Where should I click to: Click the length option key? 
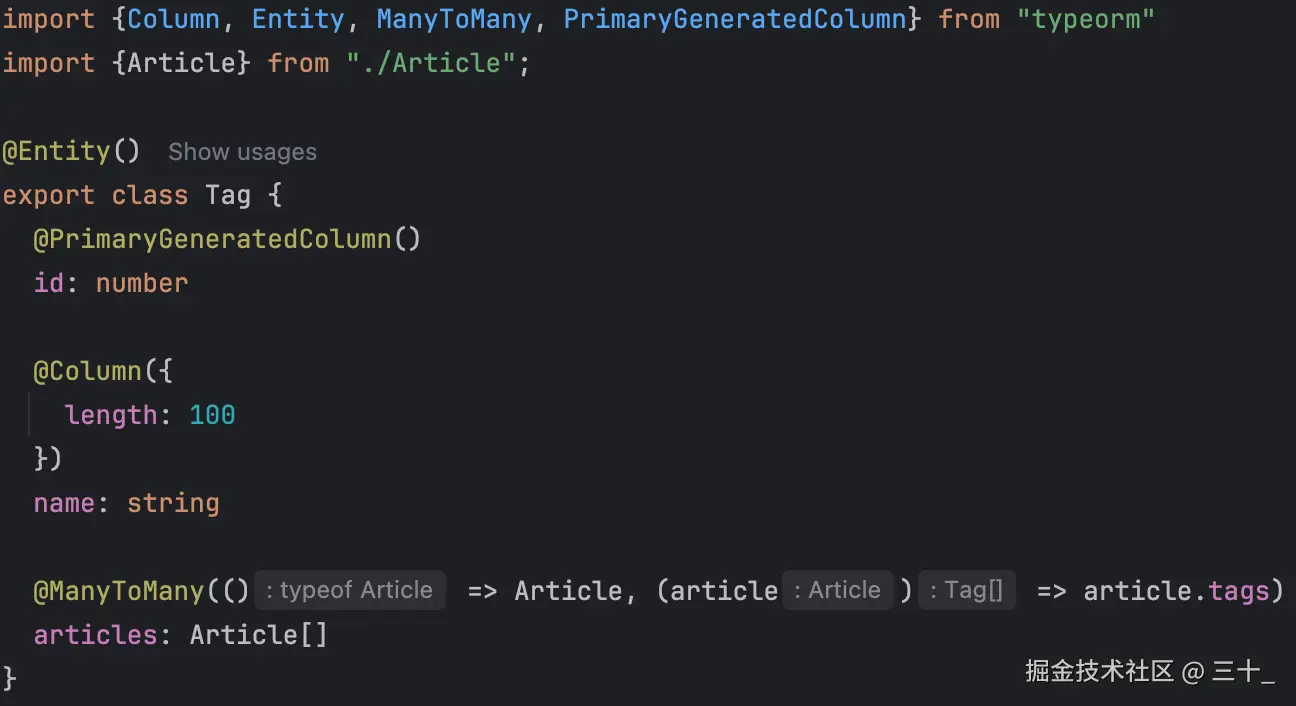[110, 415]
